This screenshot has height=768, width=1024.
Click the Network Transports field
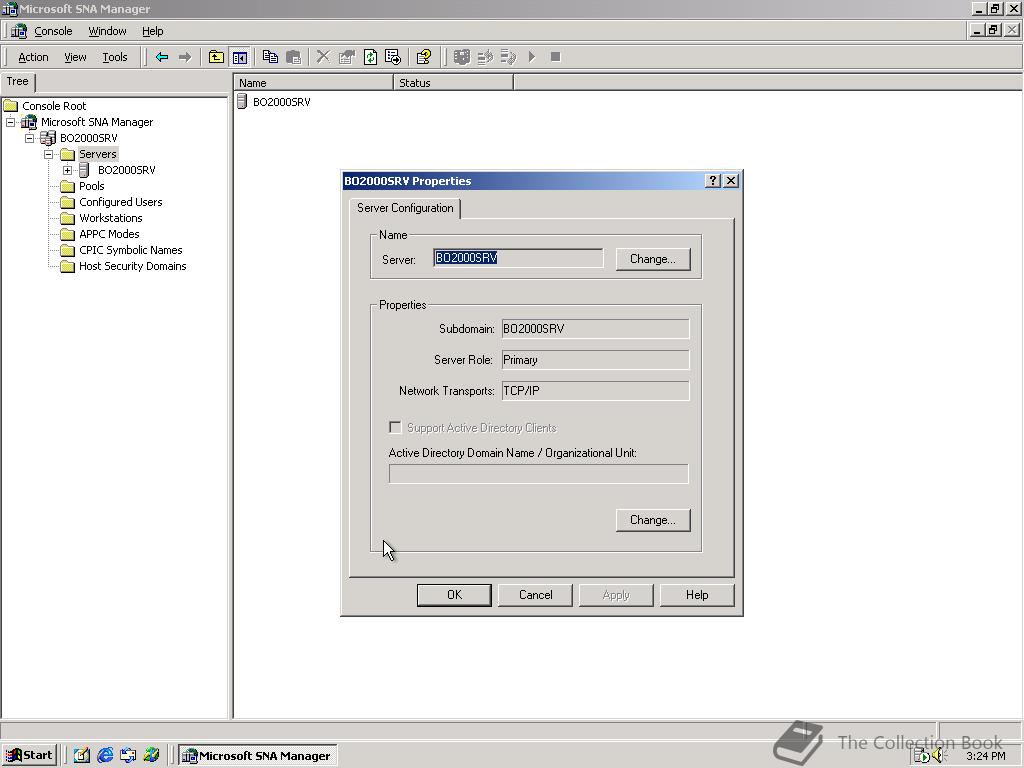[x=595, y=391]
